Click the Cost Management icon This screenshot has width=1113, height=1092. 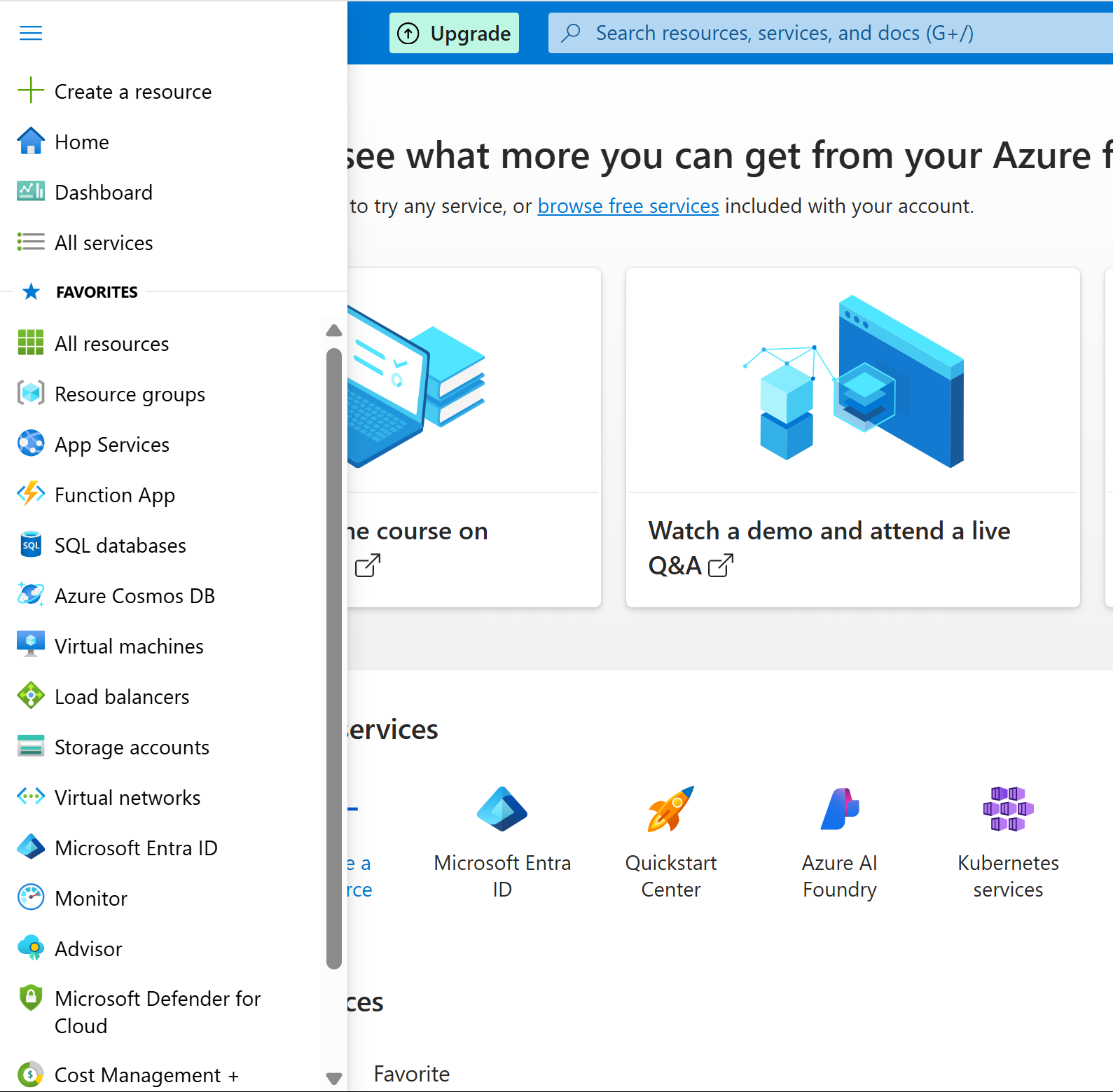point(31,1074)
